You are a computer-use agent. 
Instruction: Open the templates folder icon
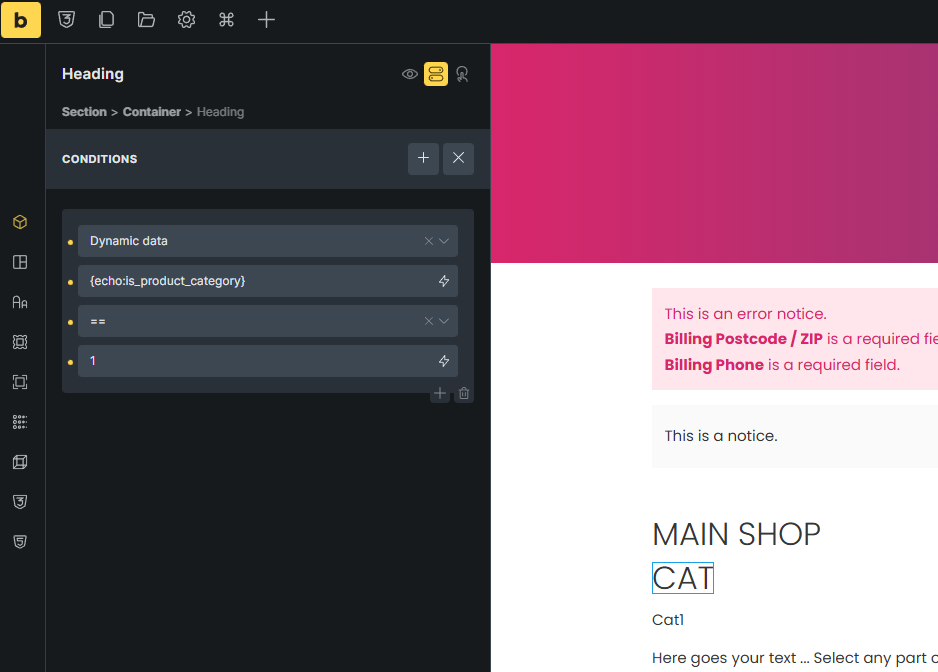[x=146, y=20]
